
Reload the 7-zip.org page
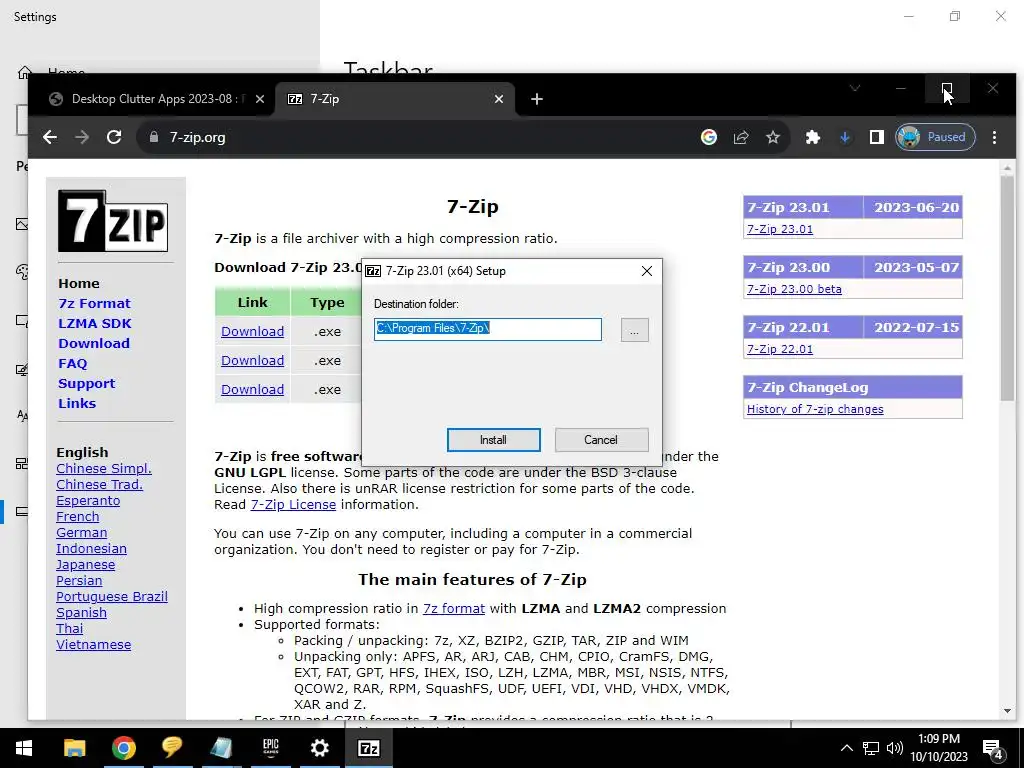pos(114,137)
